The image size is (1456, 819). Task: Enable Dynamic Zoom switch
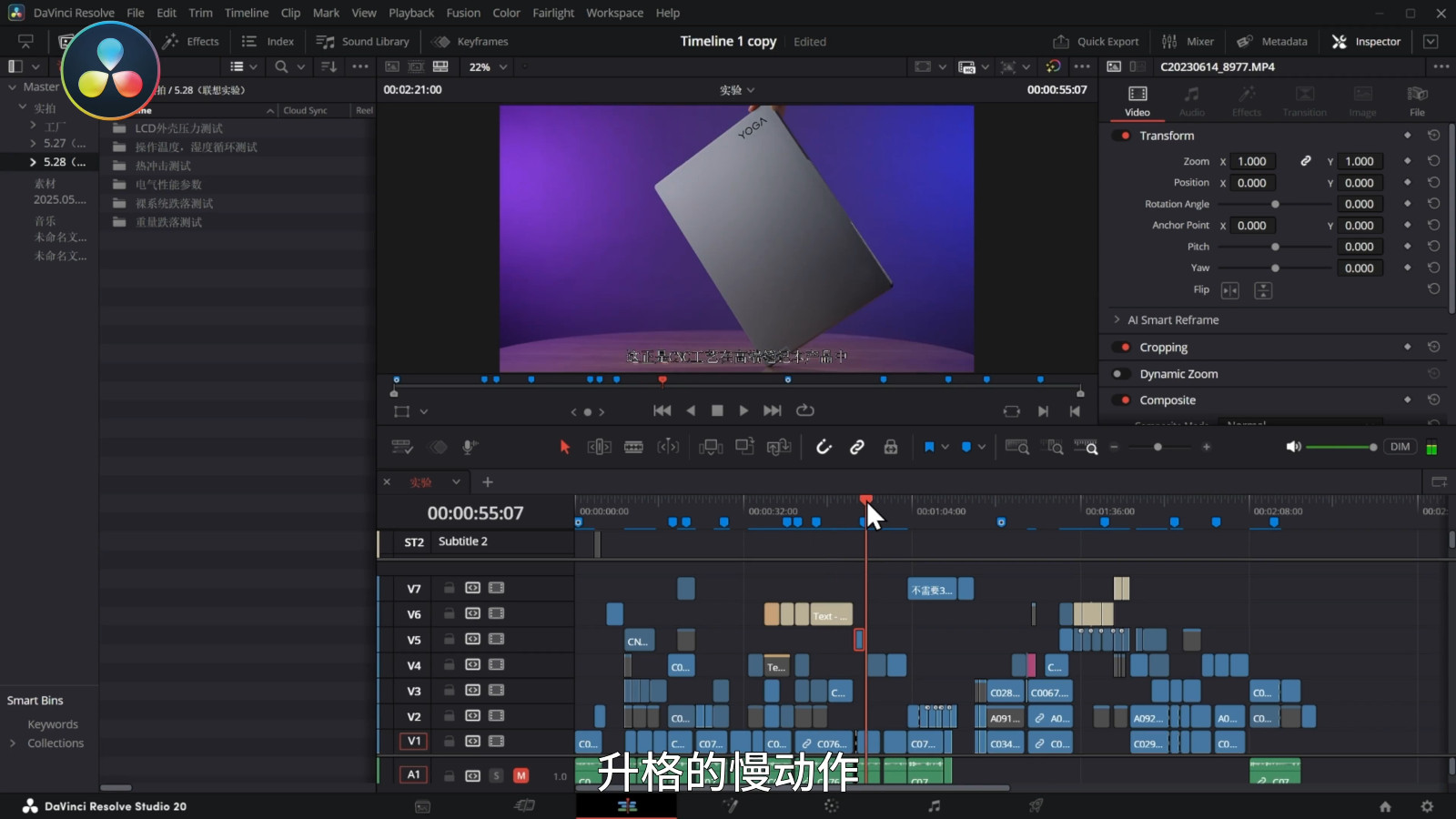1122,374
